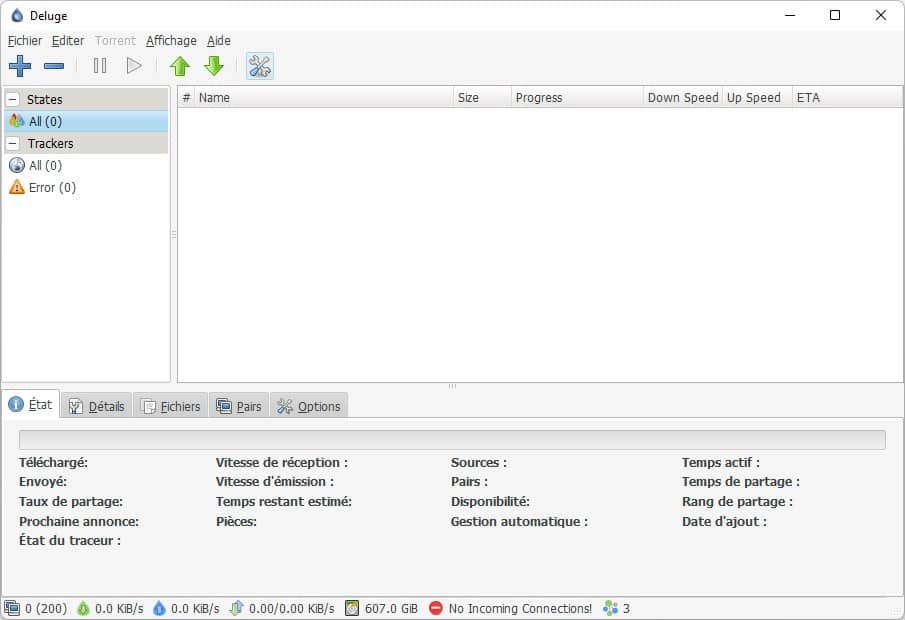Click the 0.00/0.00 KiB/s protocol traffic value
The width and height of the screenshot is (905, 620).
(x=291, y=608)
